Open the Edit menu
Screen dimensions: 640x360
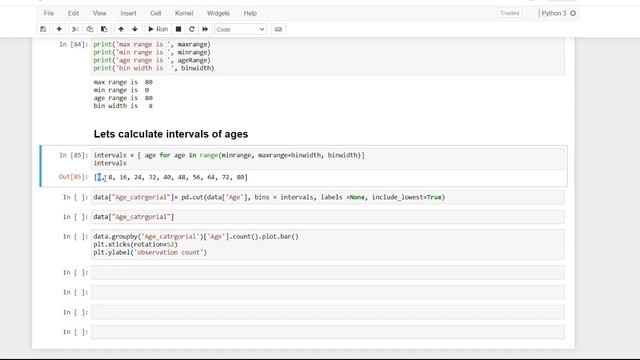point(73,13)
